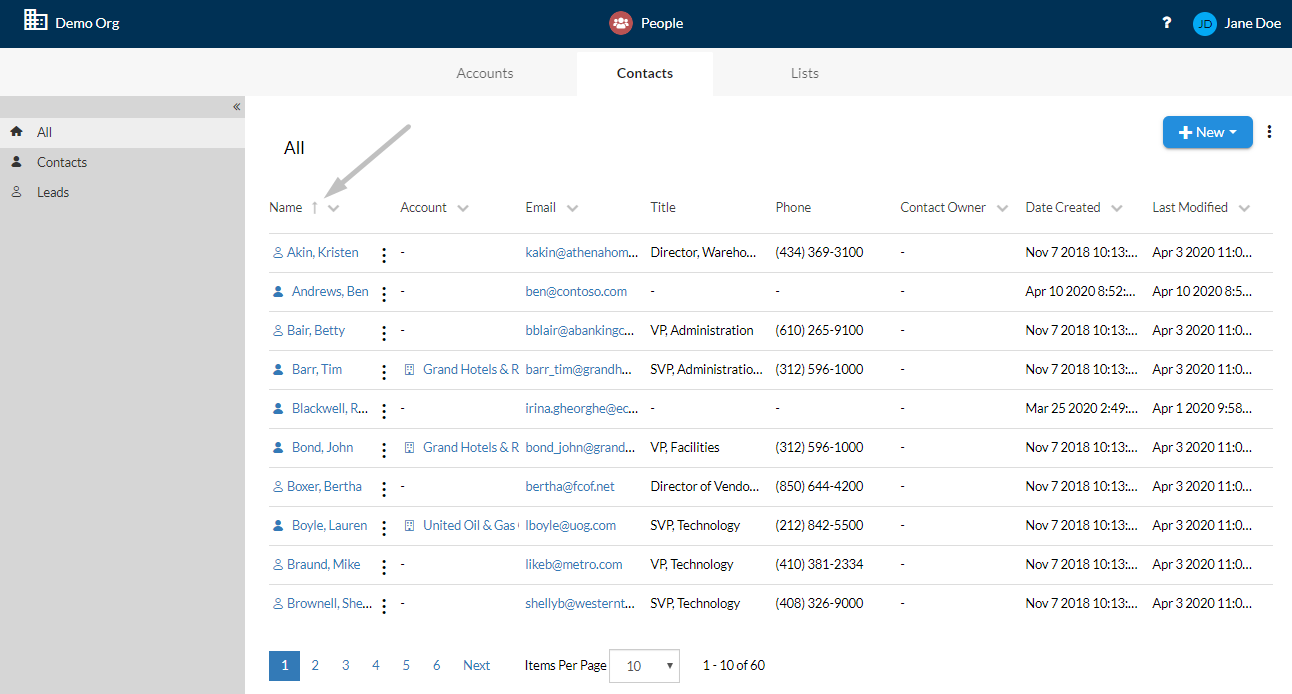Switch to the Lists tab

click(x=804, y=73)
